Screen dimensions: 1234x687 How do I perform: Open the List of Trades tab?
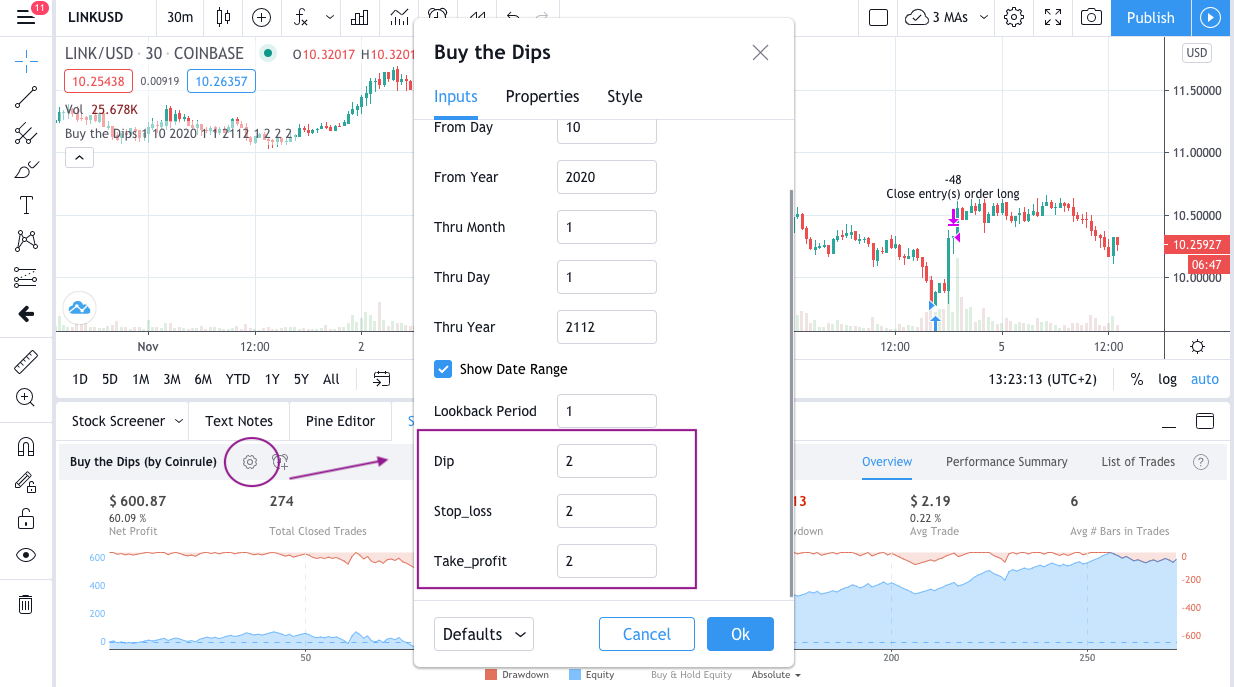coord(1137,461)
